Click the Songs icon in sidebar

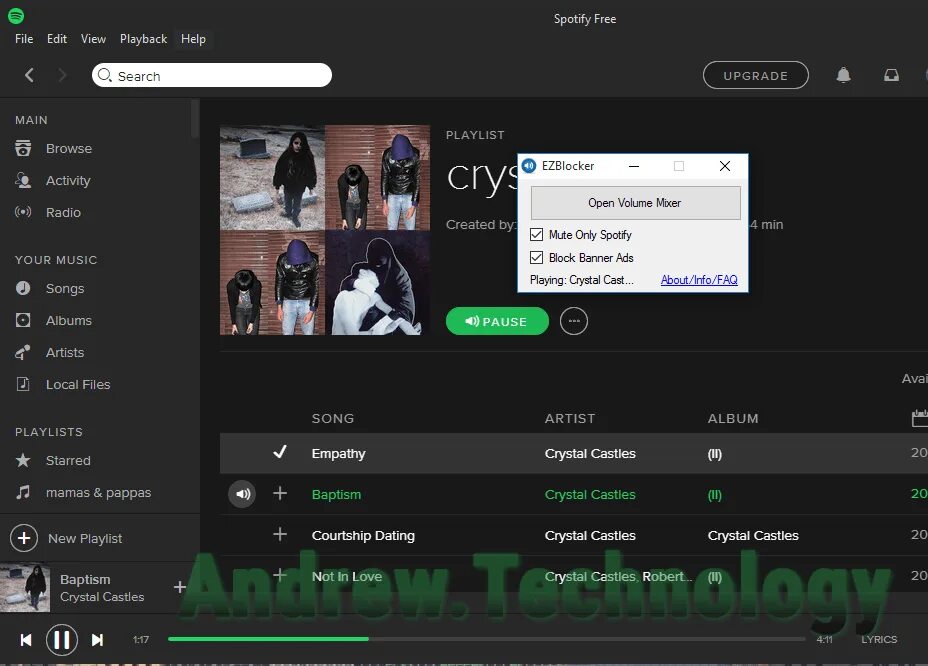point(23,288)
